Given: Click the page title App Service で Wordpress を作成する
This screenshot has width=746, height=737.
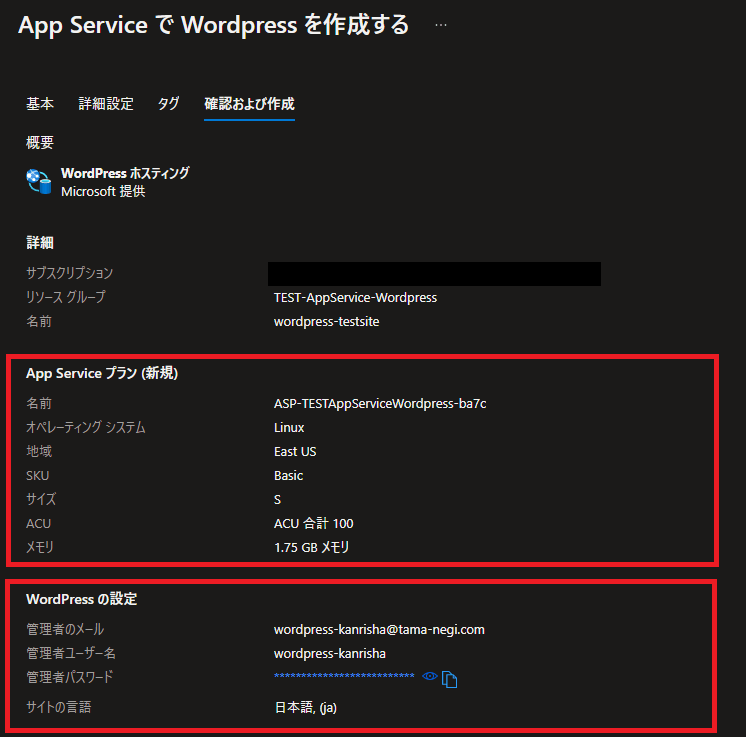Looking at the screenshot, I should coord(214,25).
